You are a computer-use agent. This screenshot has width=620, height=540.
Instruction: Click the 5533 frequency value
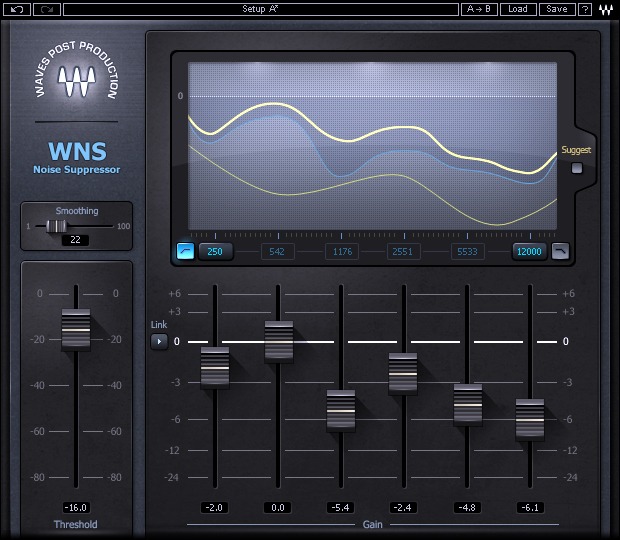pyautogui.click(x=468, y=251)
